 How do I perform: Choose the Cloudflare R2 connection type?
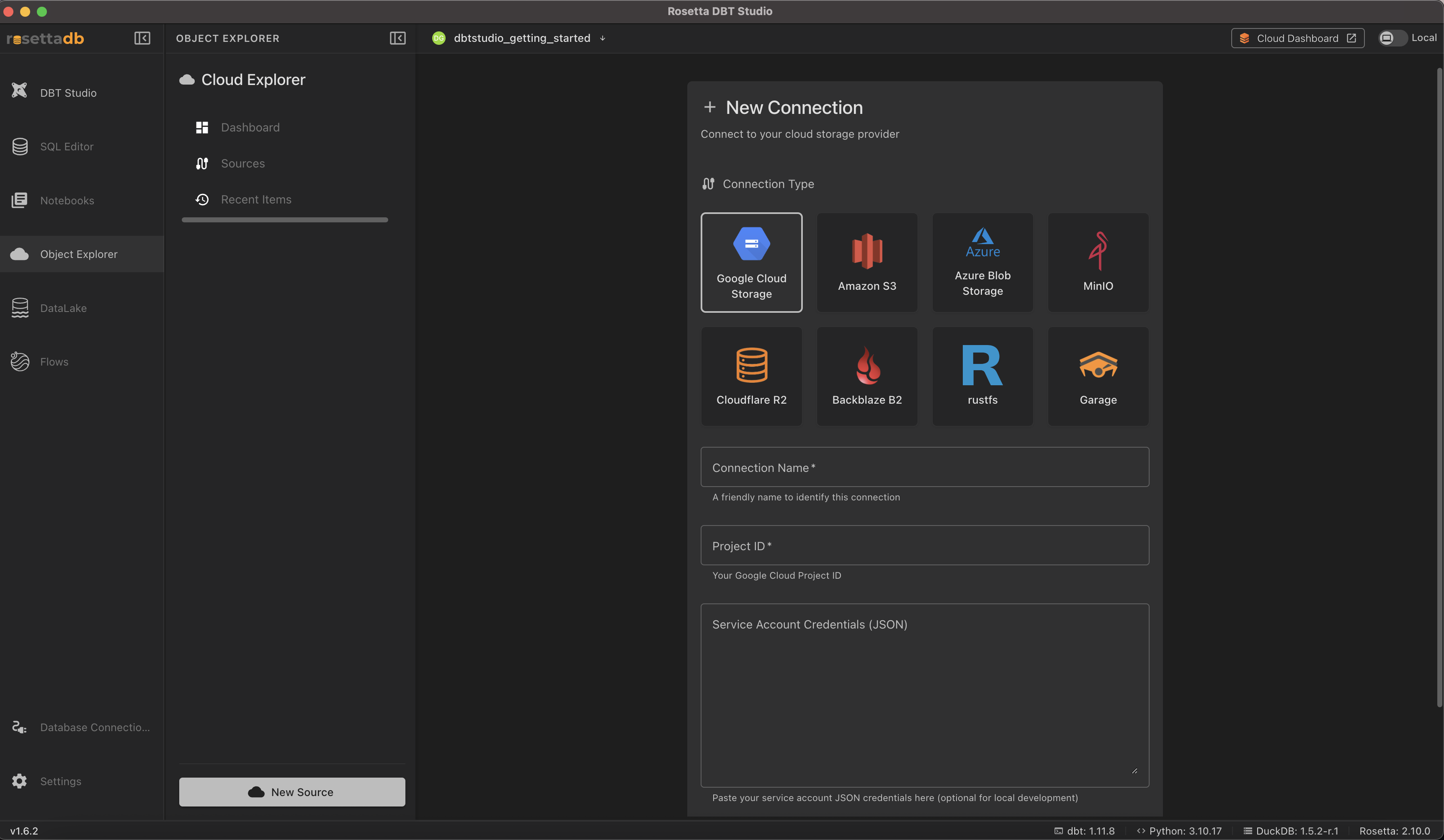coord(751,376)
